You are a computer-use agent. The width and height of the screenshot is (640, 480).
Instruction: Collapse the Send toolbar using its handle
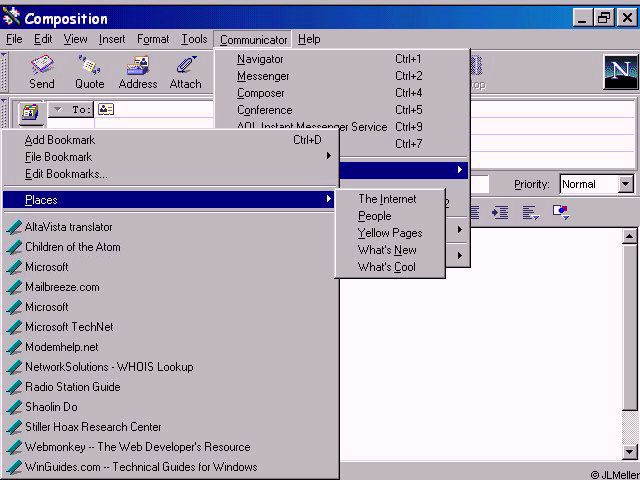(4, 71)
